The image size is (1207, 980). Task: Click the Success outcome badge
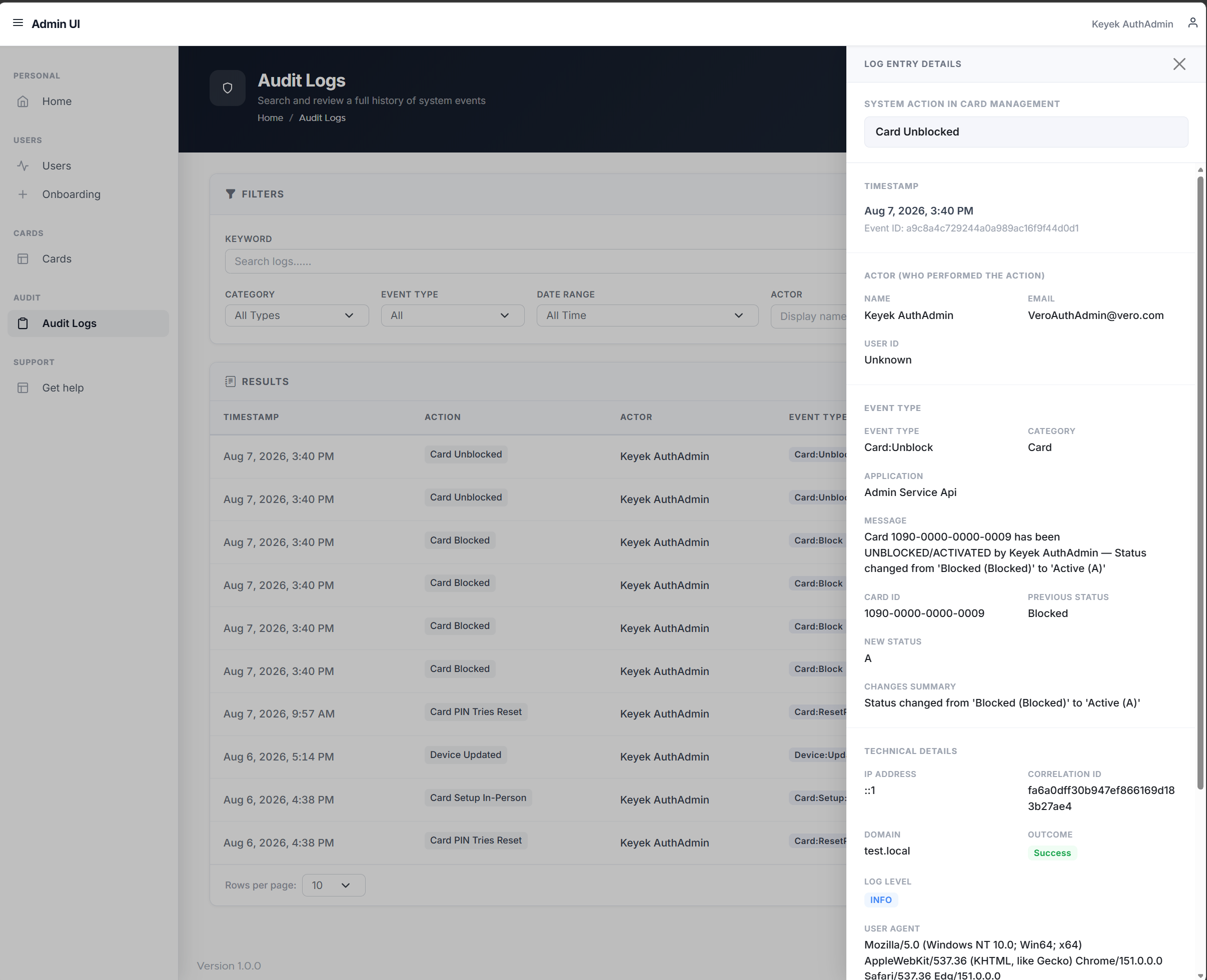click(1051, 853)
